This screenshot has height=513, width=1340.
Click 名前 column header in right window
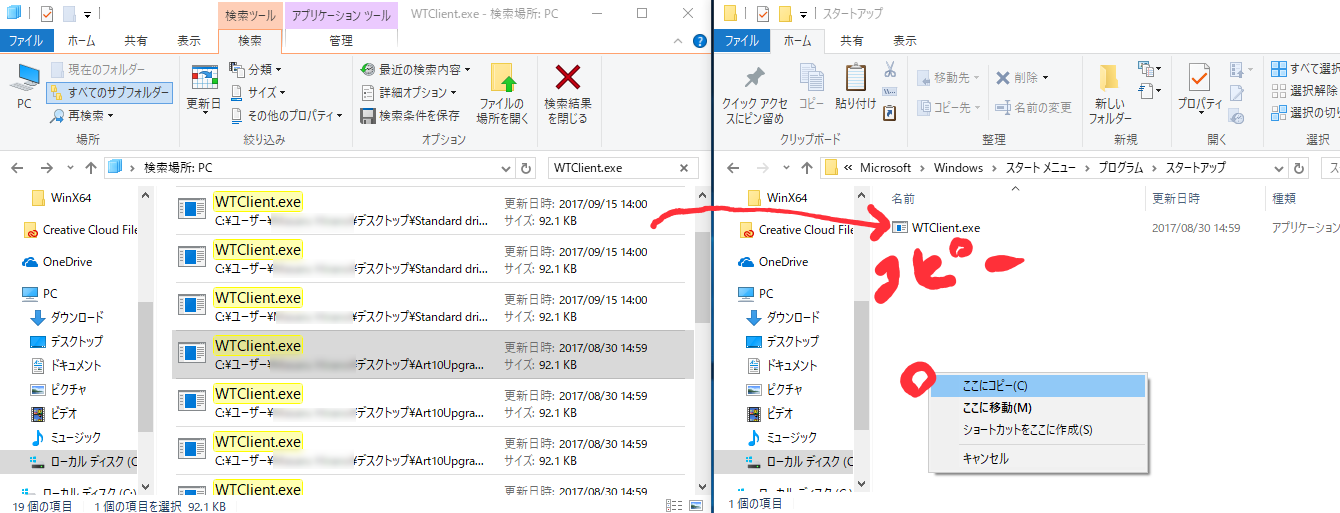(903, 199)
